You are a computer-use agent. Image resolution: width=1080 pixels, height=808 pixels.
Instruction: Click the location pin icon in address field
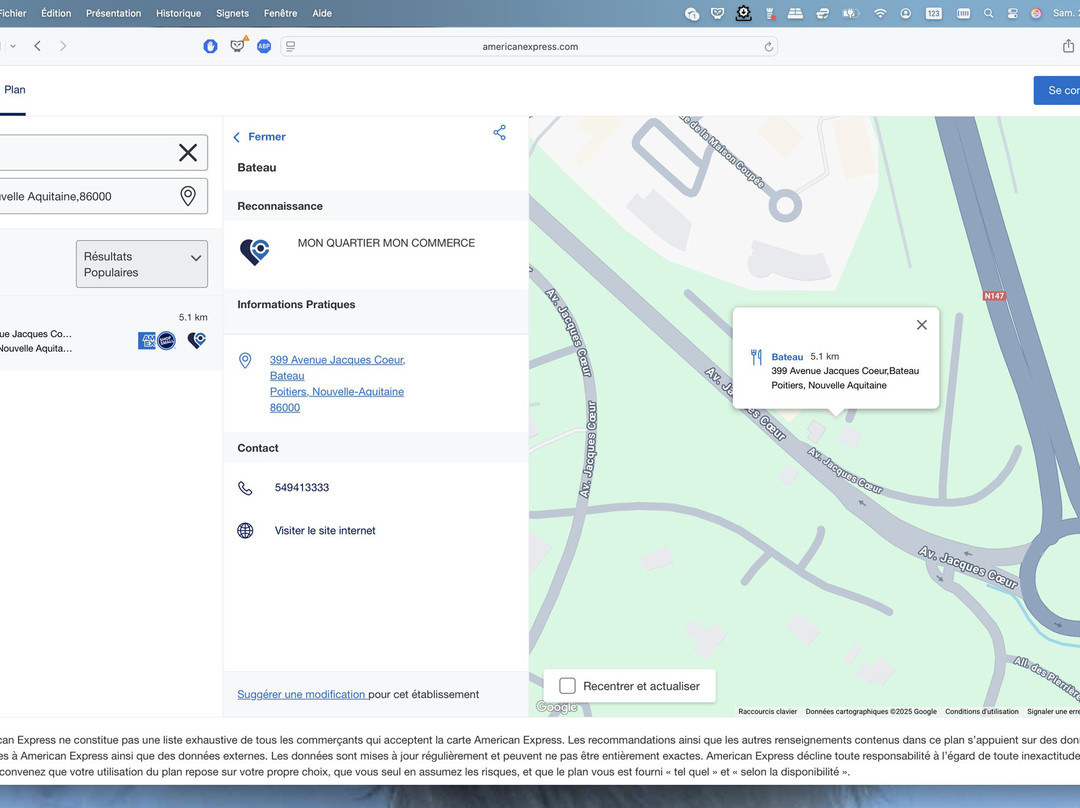(188, 196)
